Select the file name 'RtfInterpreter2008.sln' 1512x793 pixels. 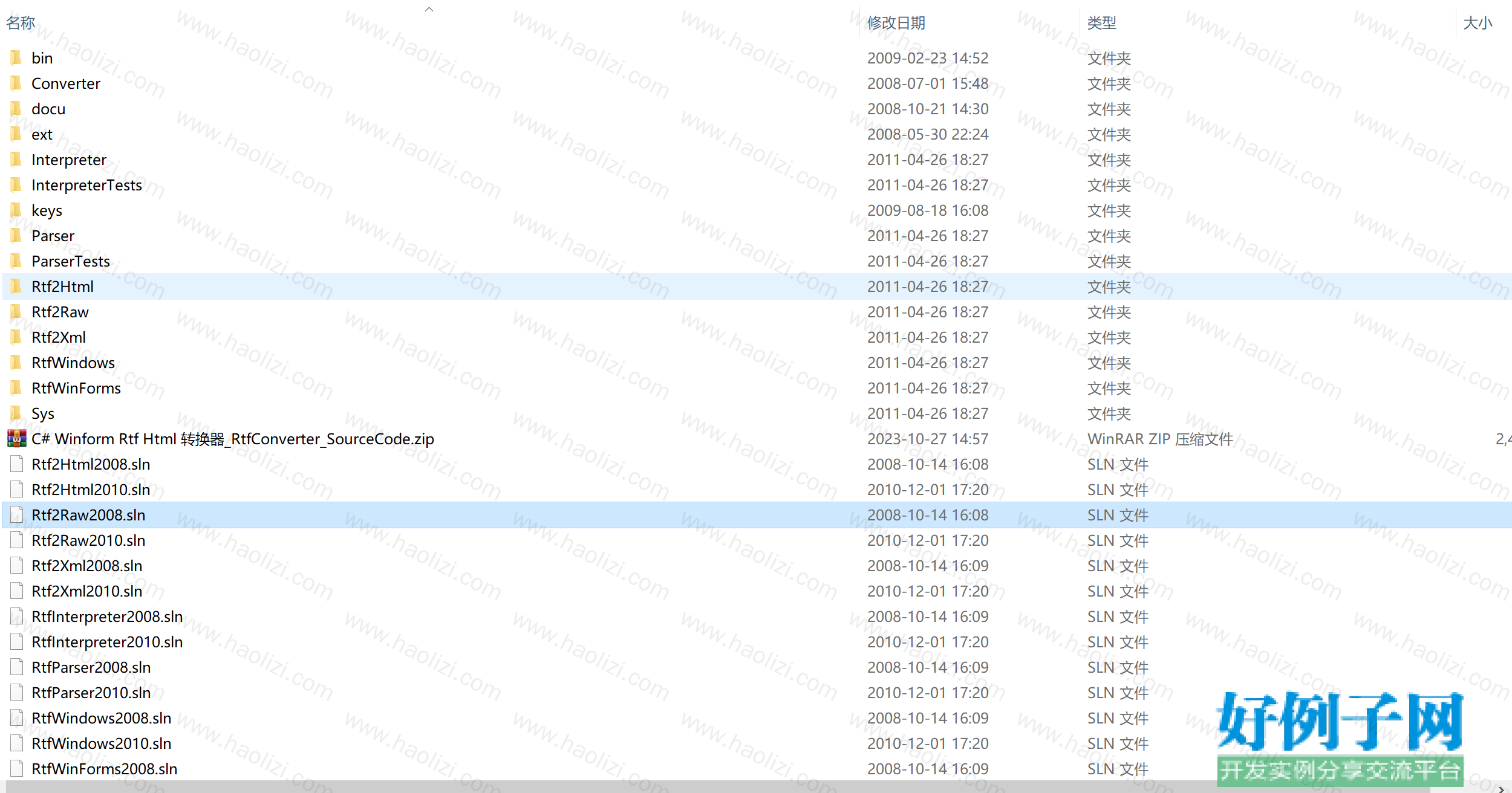point(107,617)
